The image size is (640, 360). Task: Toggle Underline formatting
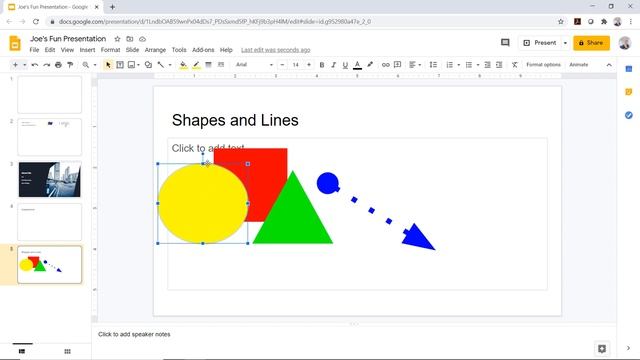point(345,65)
